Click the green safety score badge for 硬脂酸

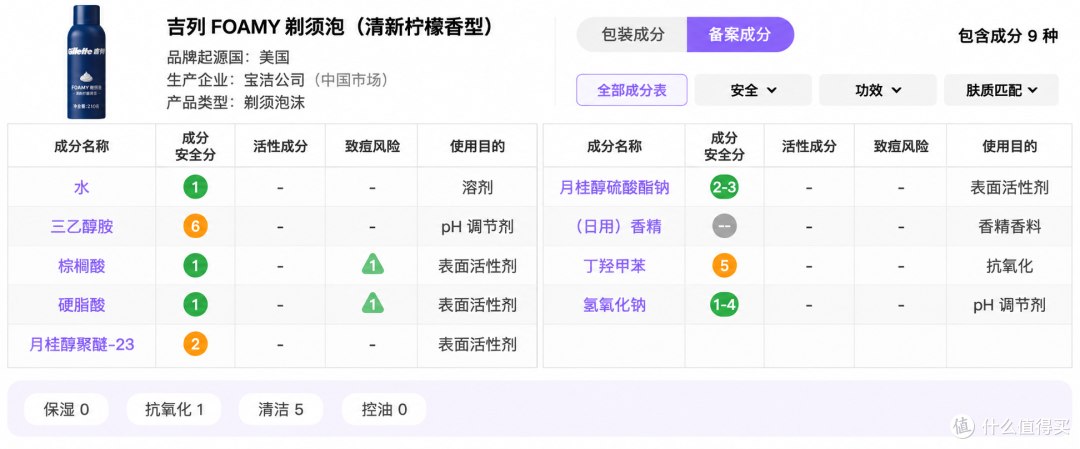click(195, 304)
